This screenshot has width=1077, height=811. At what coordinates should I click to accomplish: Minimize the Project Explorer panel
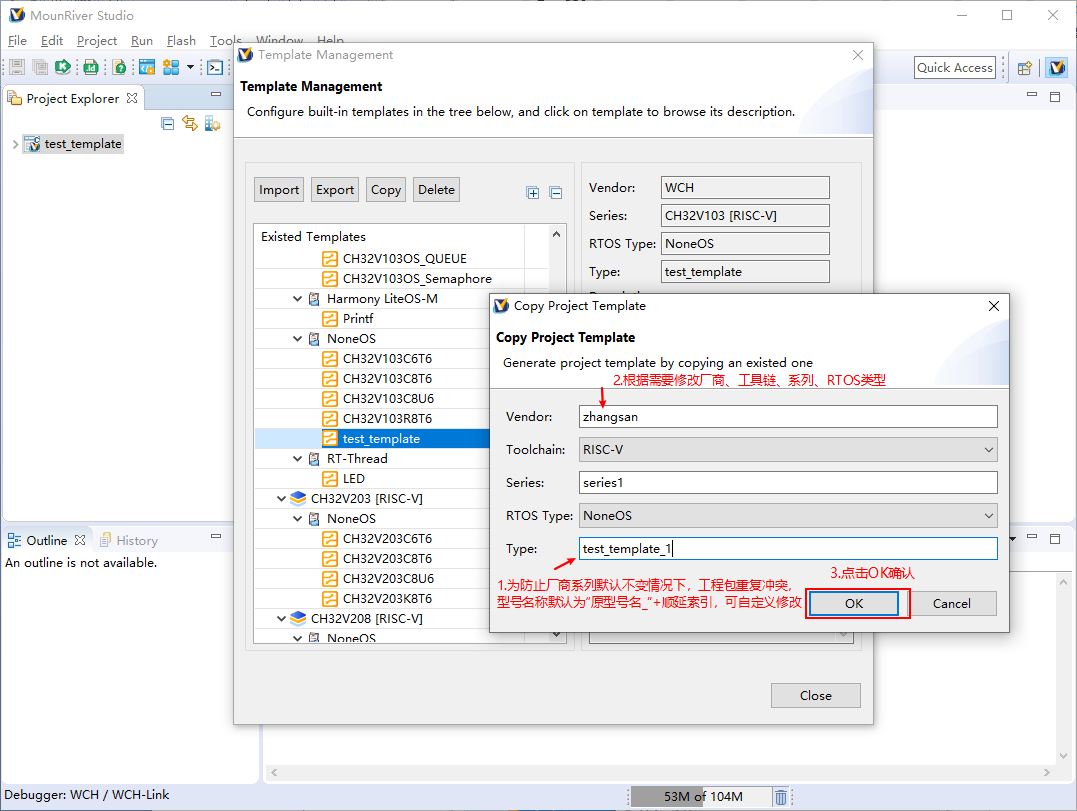tap(216, 93)
